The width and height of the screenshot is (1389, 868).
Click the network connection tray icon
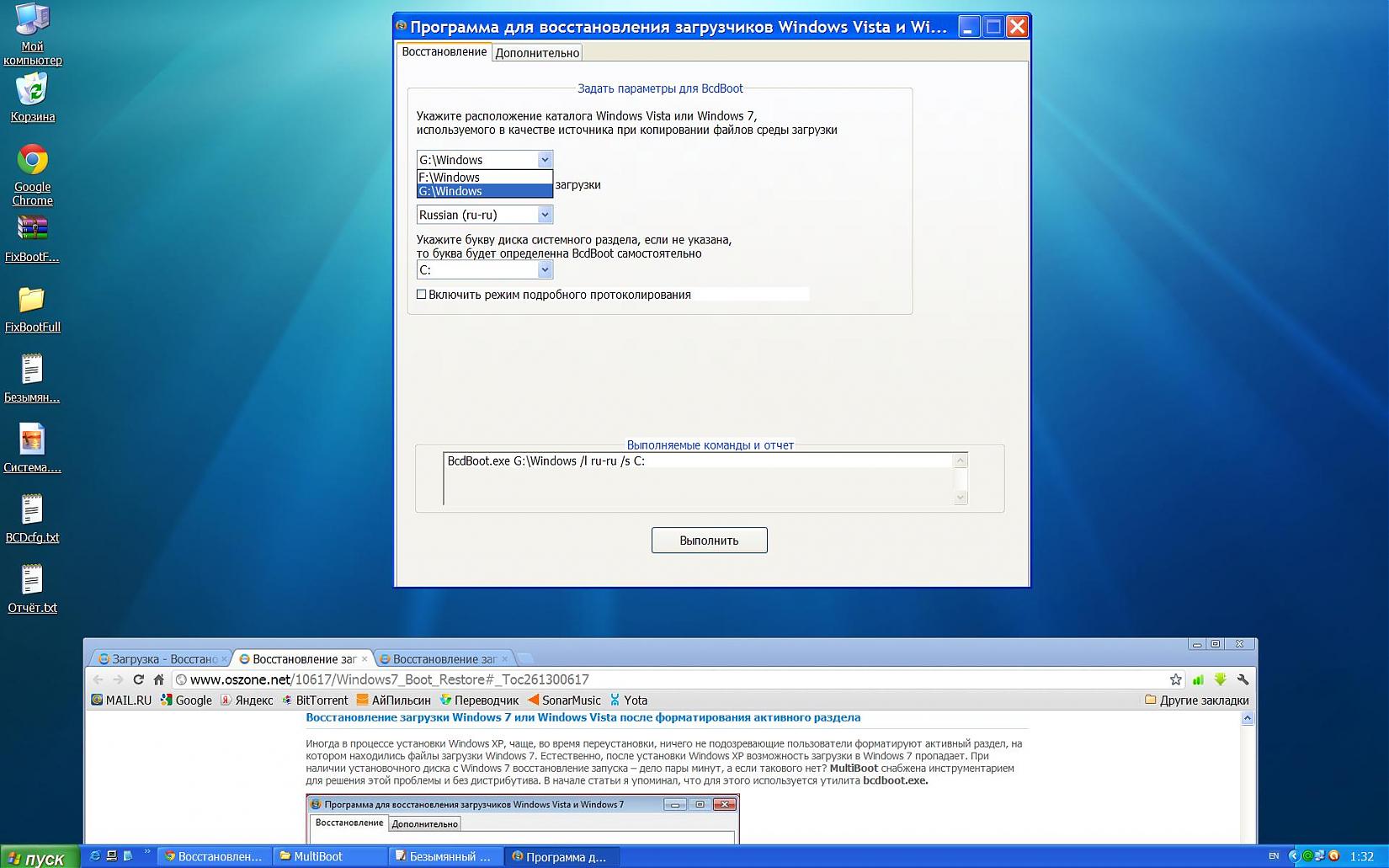point(1320,856)
